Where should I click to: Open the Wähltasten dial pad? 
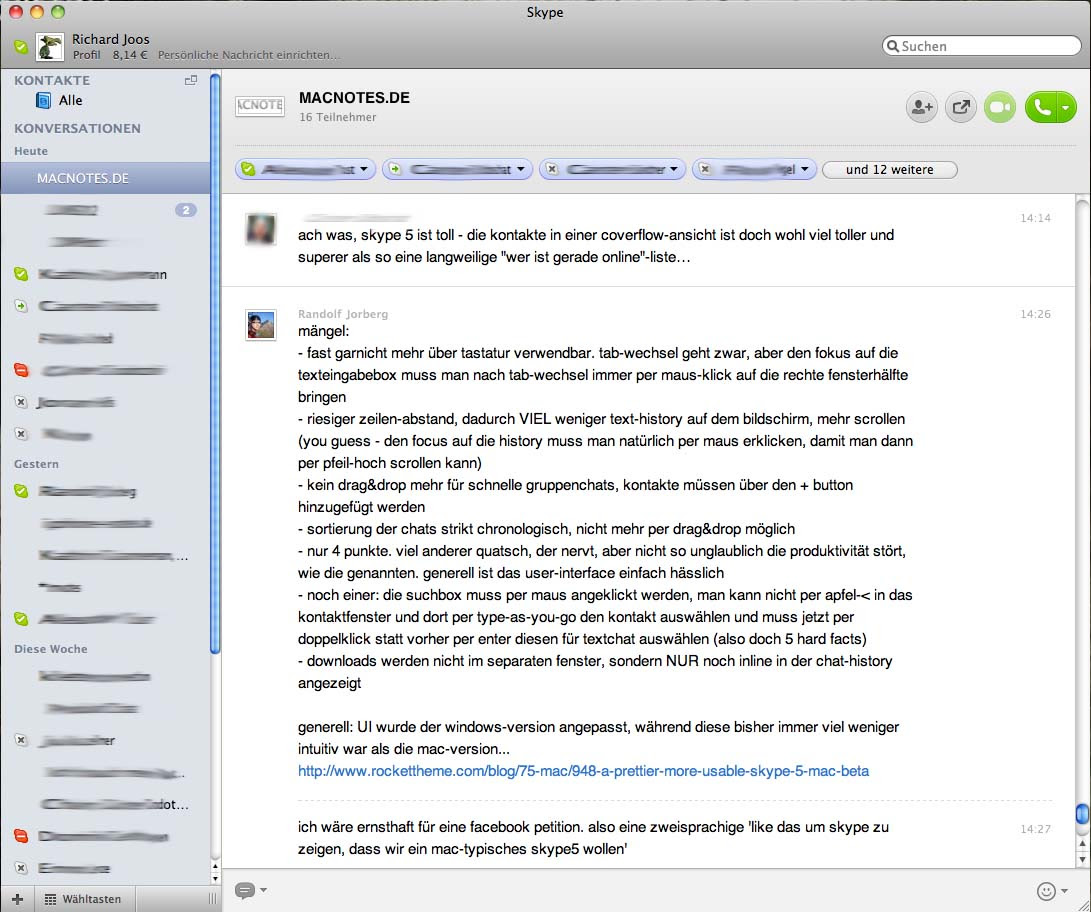(x=83, y=899)
